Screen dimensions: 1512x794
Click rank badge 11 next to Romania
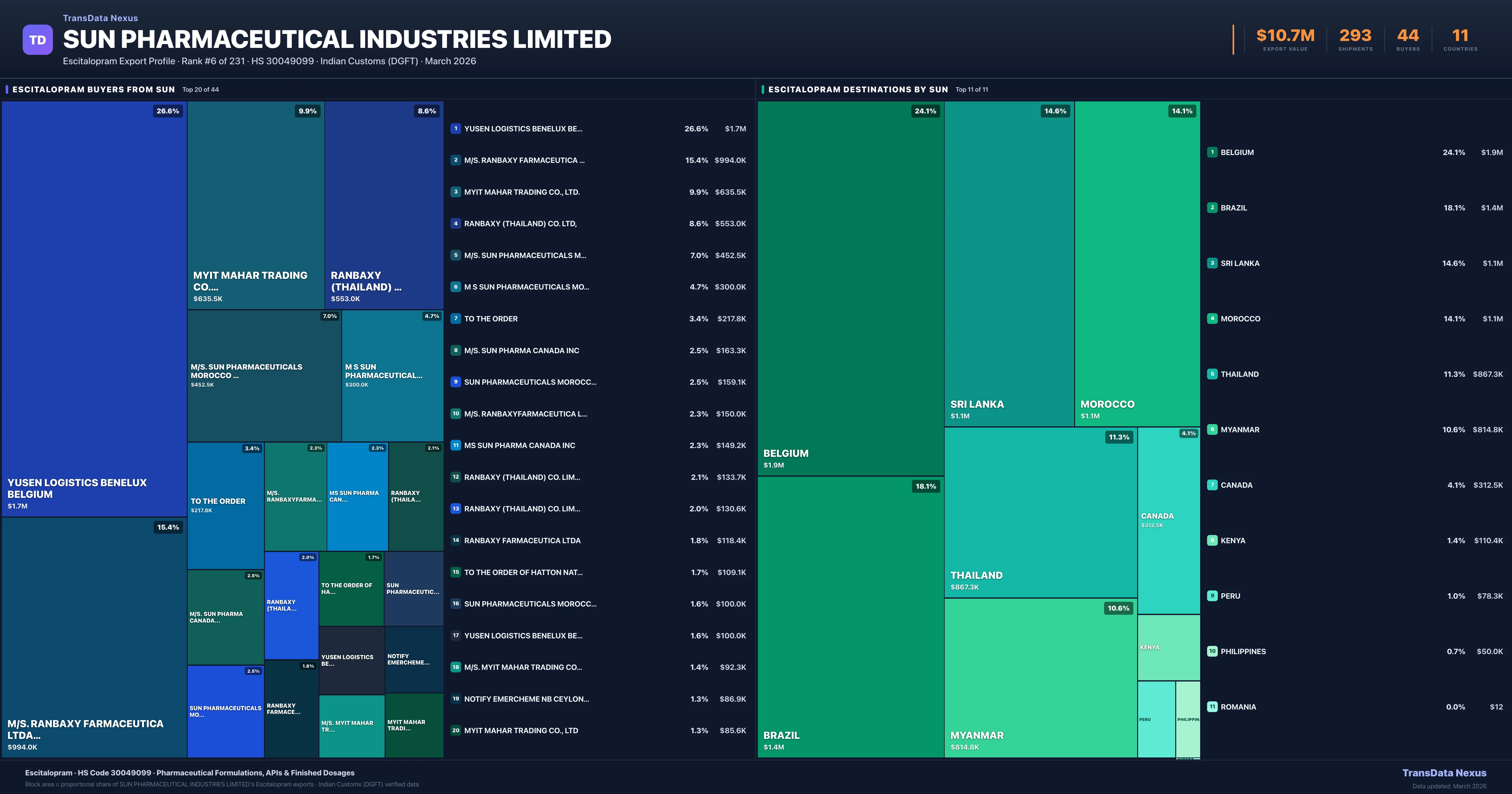pyautogui.click(x=1212, y=707)
